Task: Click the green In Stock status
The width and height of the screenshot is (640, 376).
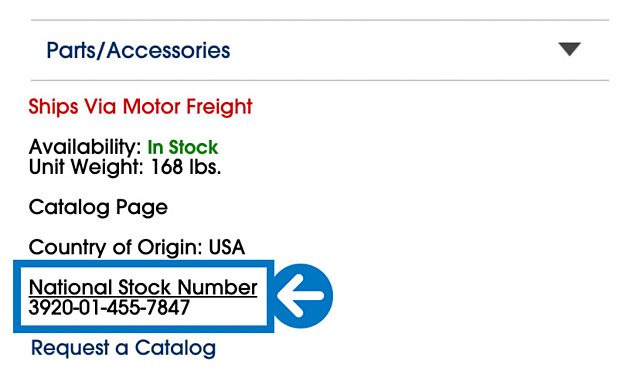Action: (x=182, y=147)
